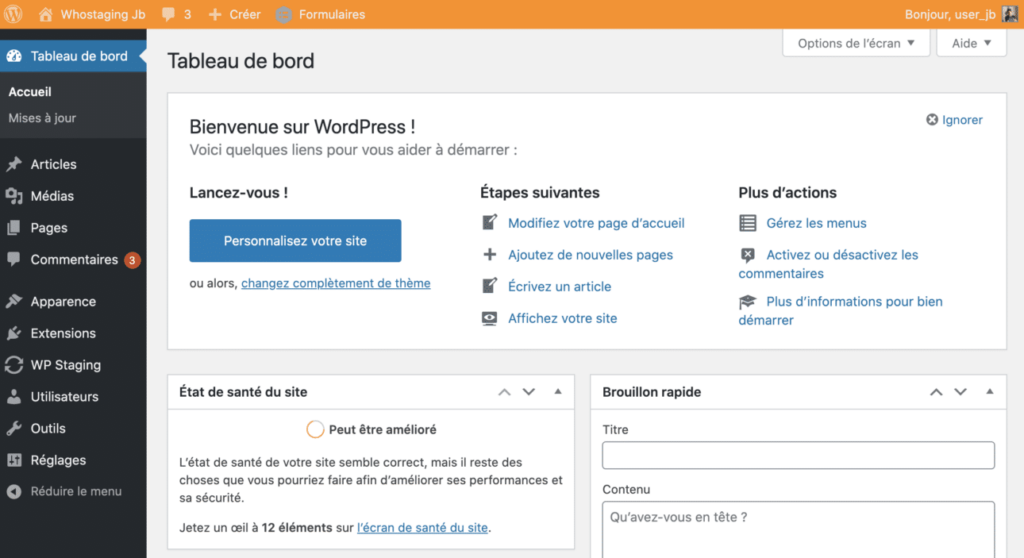This screenshot has width=1024, height=558.
Task: Move État de santé du site panel down
Action: 529,392
